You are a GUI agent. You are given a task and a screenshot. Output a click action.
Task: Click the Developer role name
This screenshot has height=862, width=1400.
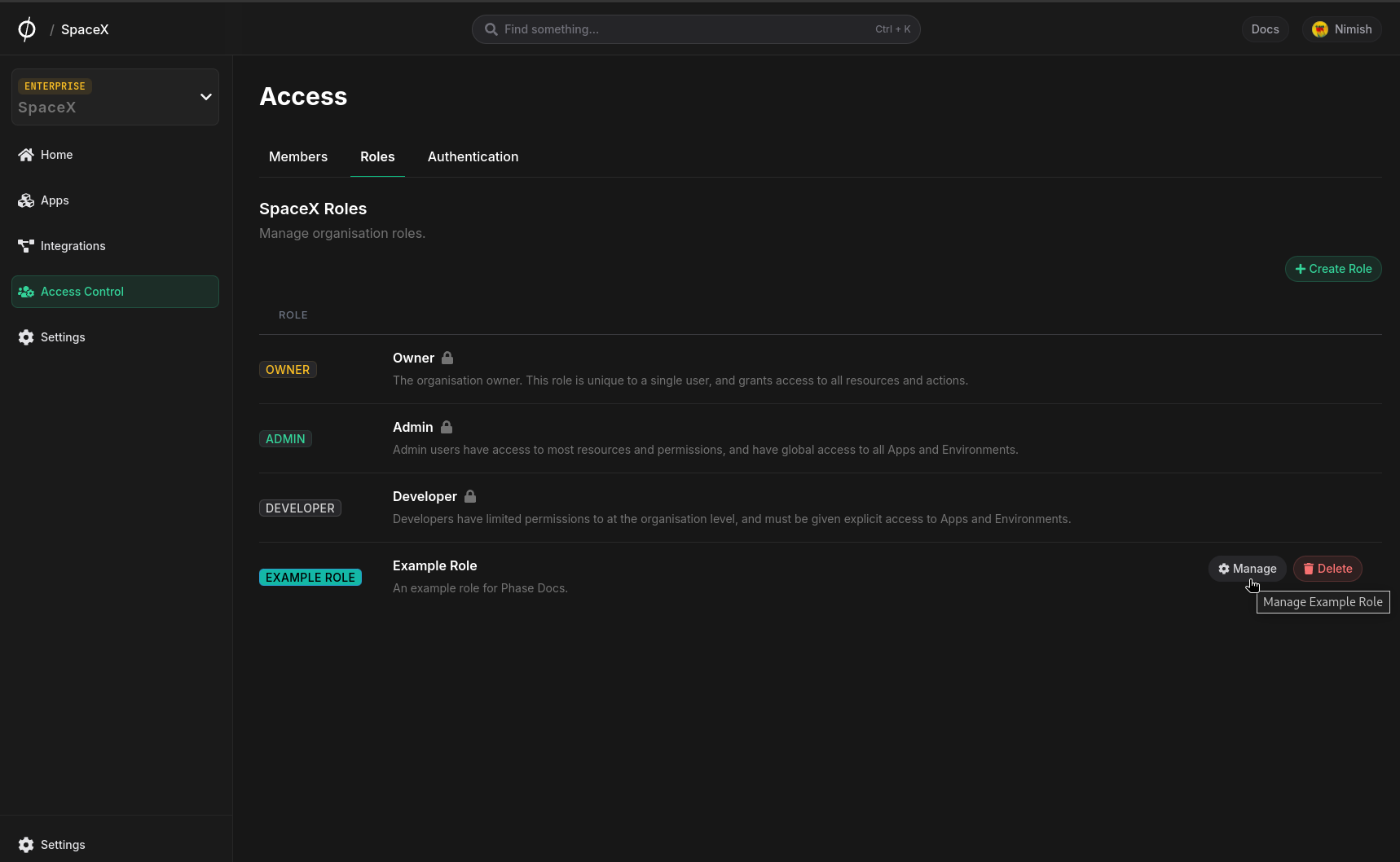425,496
